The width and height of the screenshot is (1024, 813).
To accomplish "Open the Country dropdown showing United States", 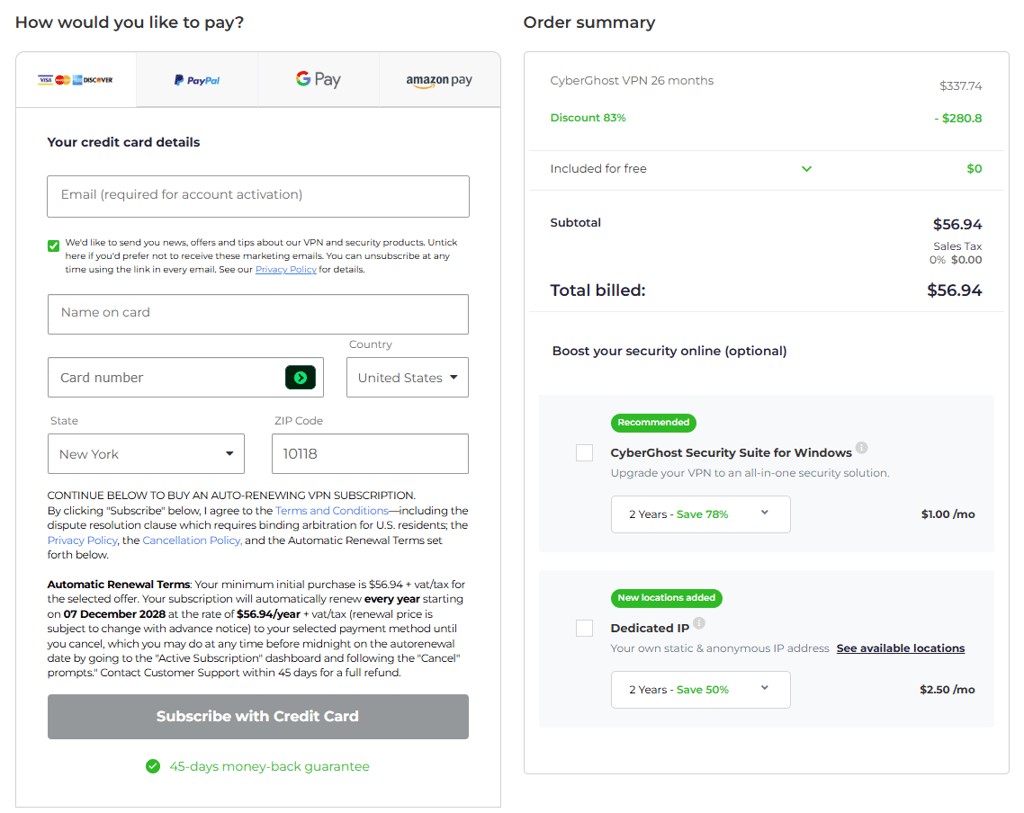I will 408,377.
